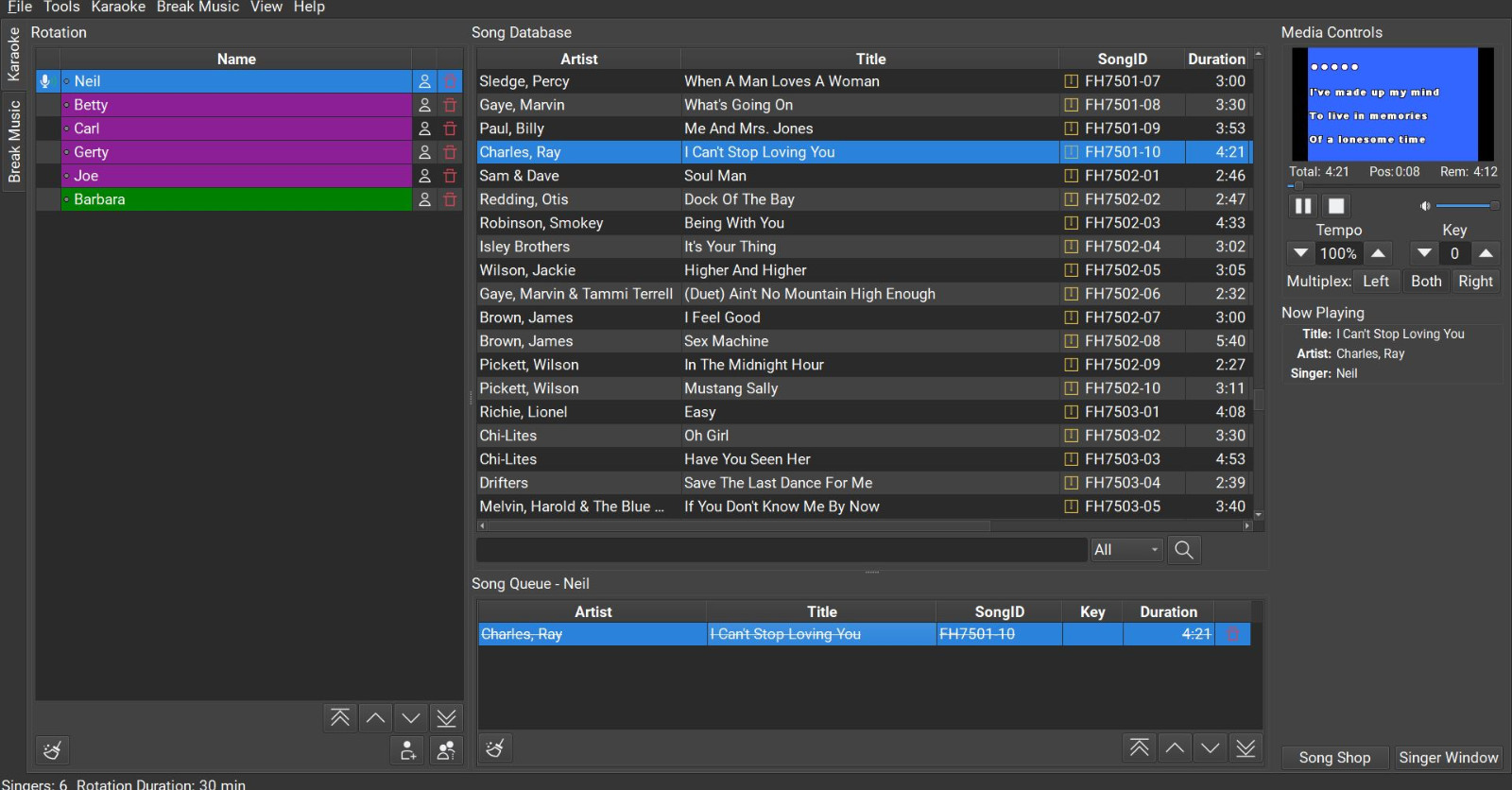Remove the queued Ray Charles song

pyautogui.click(x=1233, y=634)
